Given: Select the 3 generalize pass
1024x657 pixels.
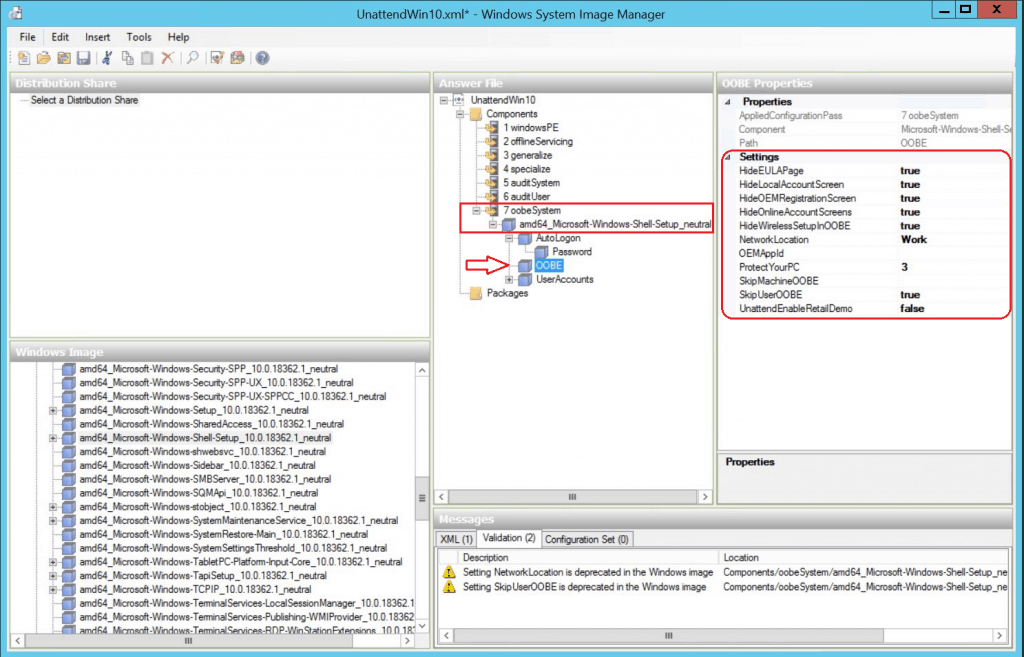Looking at the screenshot, I should [x=527, y=155].
